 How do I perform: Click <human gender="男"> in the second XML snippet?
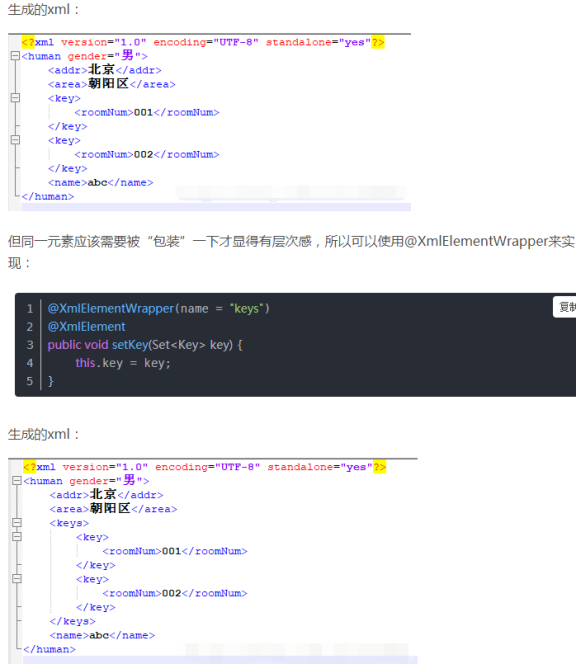coord(86,481)
